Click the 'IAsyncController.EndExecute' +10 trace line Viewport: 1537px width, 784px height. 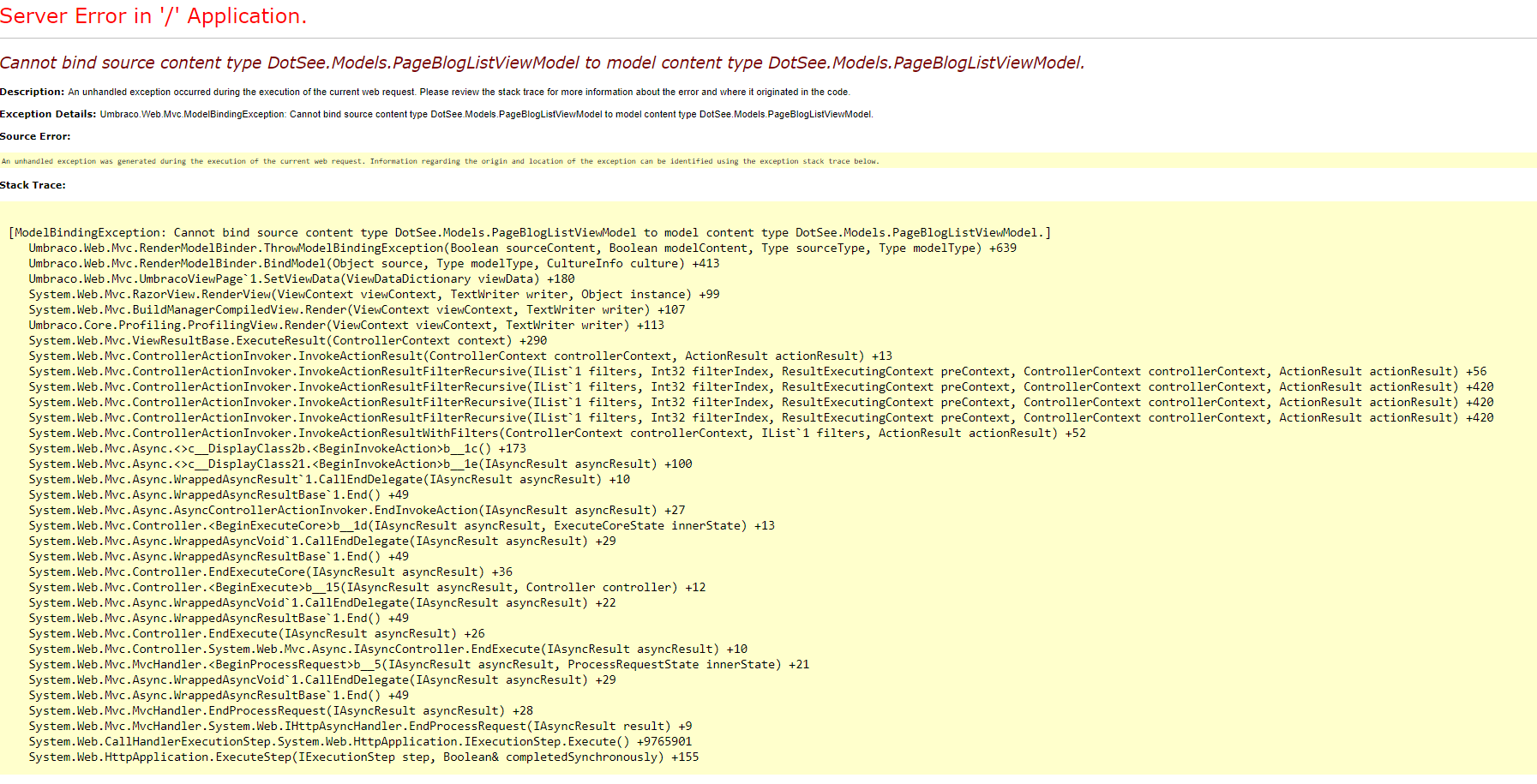coord(388,649)
